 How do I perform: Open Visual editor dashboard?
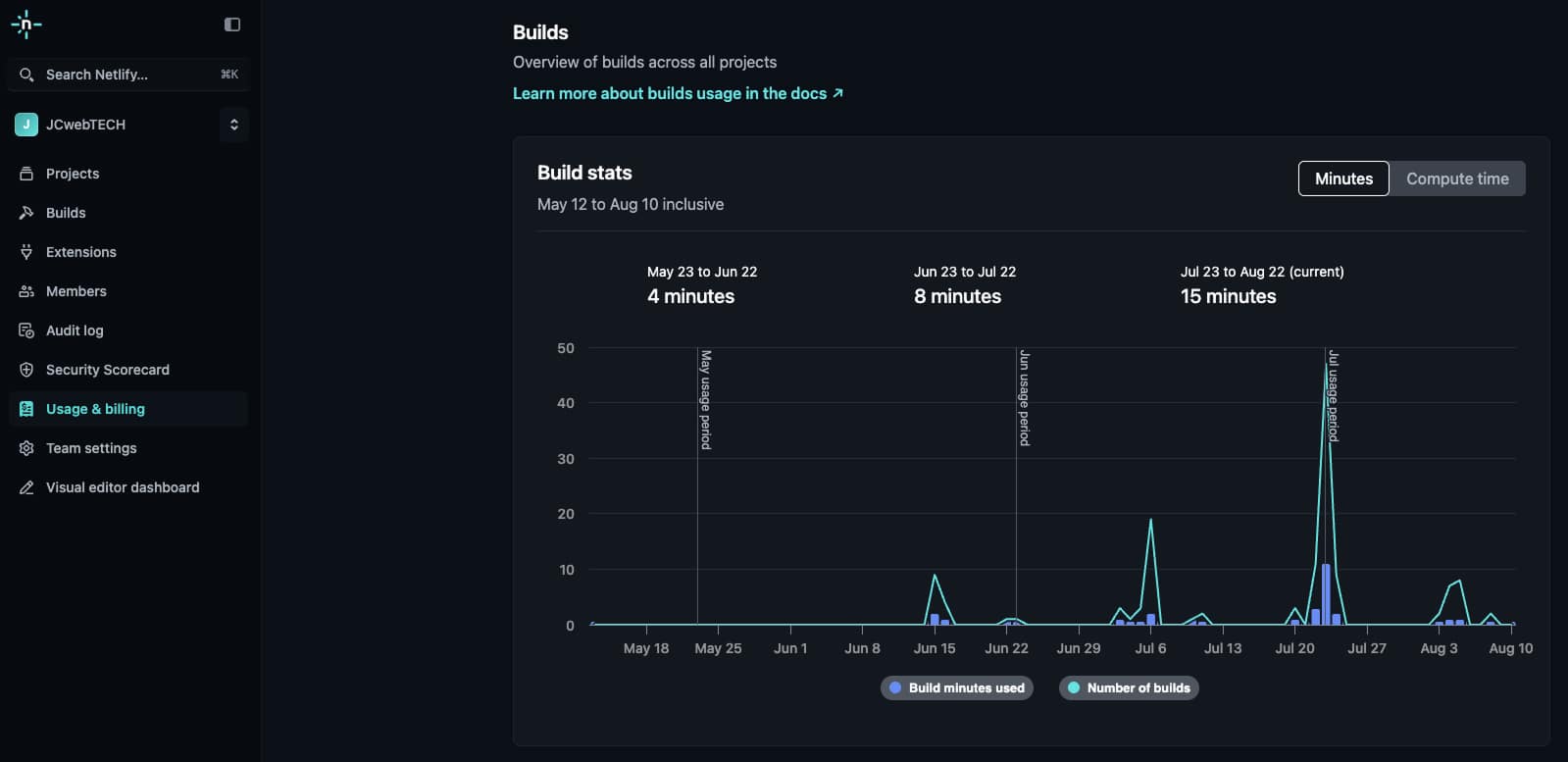click(128, 487)
